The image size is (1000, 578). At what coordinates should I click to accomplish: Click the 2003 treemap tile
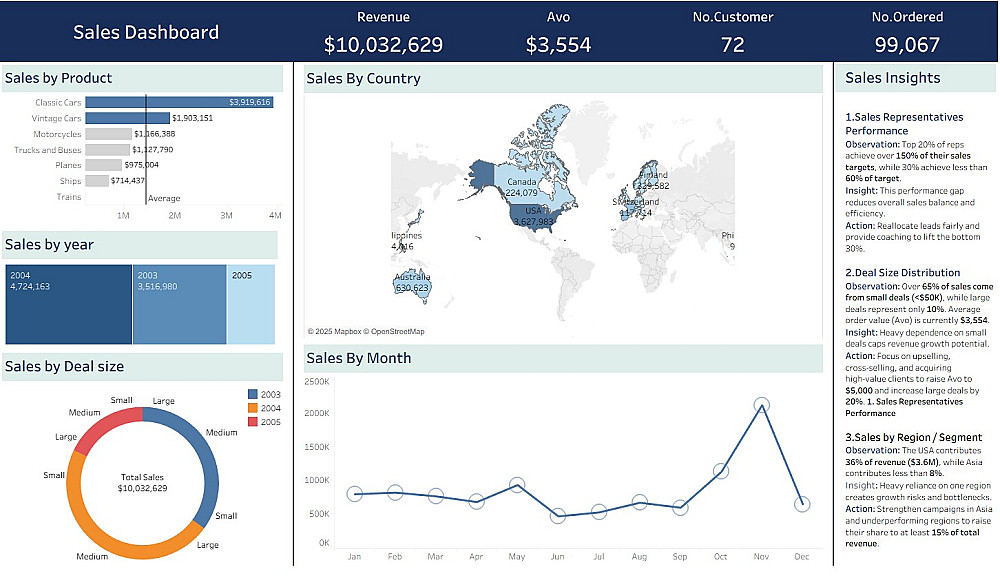pos(179,304)
